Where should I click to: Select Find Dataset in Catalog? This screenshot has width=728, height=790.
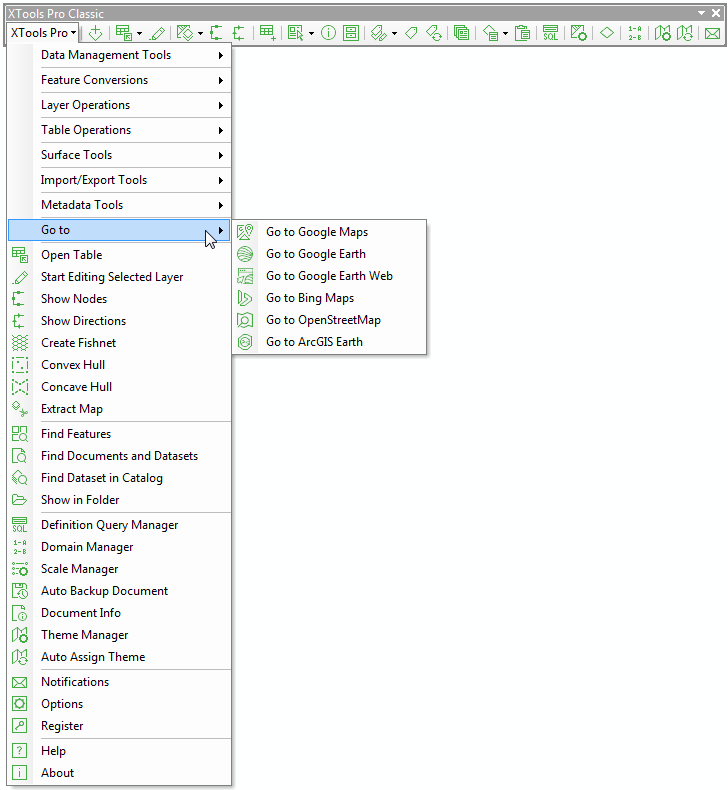[x=119, y=478]
